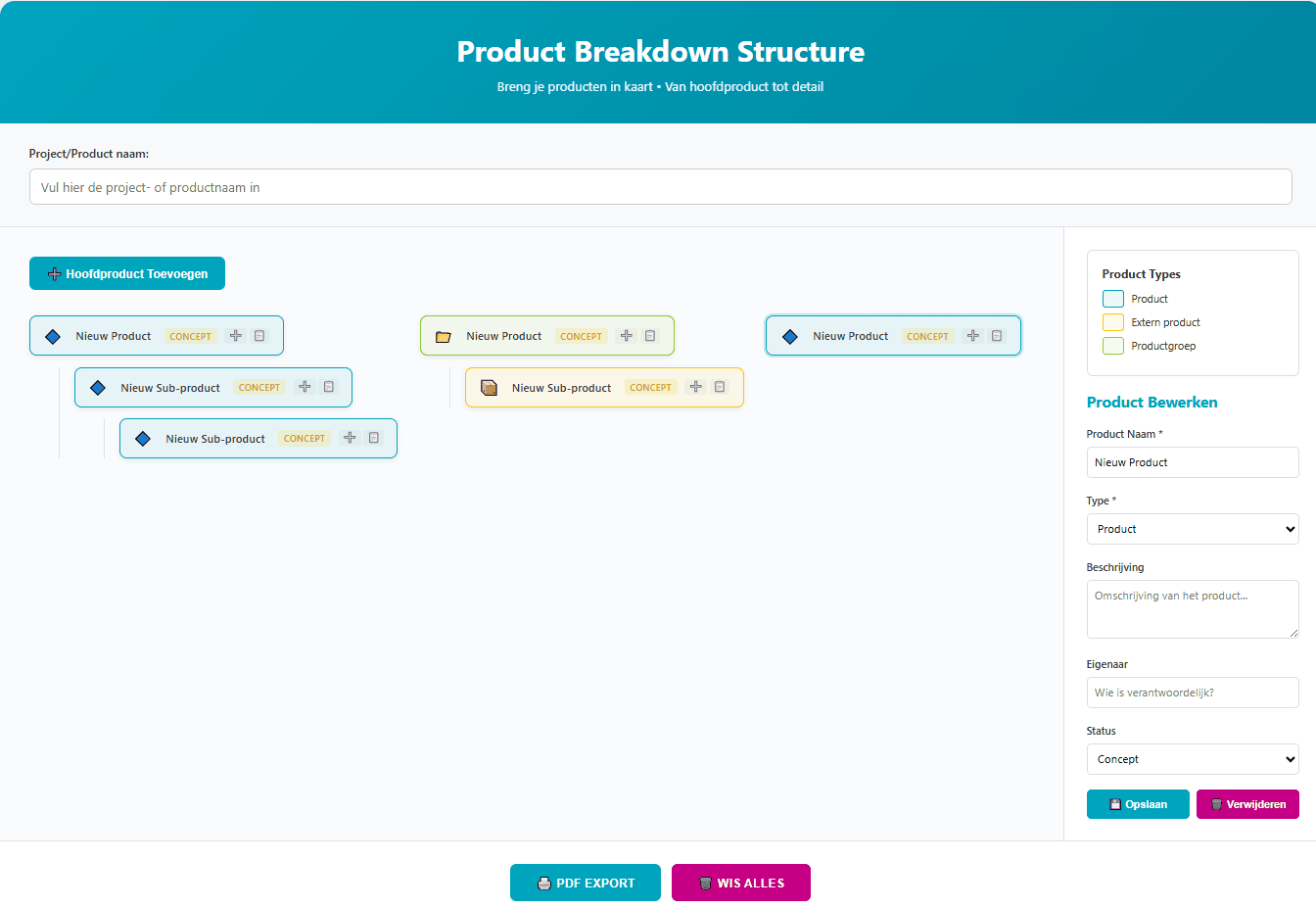Click the folder icon on the Productgroep card

[x=443, y=335]
